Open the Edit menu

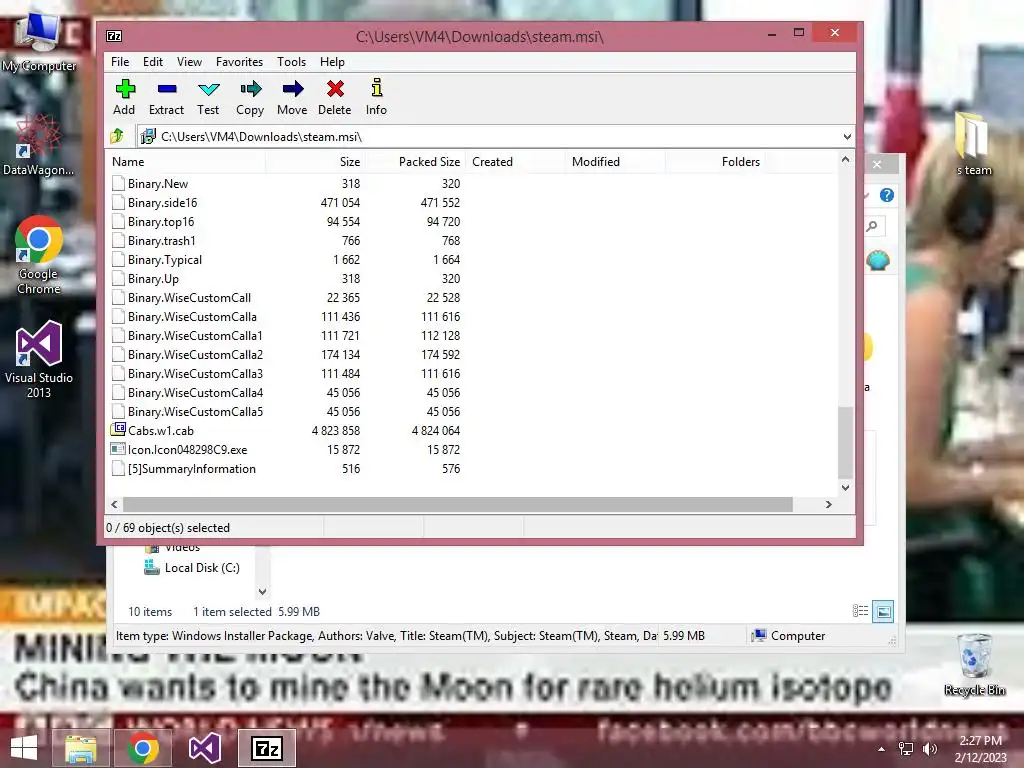[153, 61]
